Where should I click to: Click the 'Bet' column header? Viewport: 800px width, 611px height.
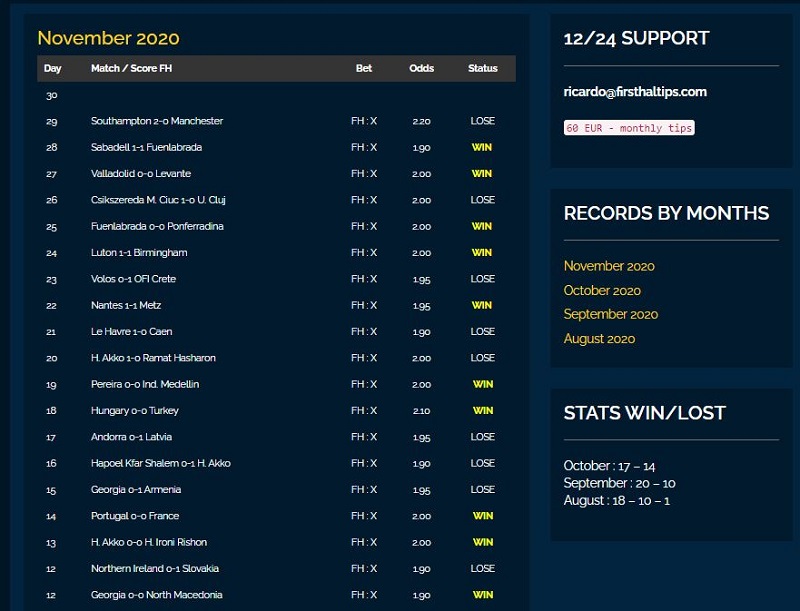pos(364,68)
